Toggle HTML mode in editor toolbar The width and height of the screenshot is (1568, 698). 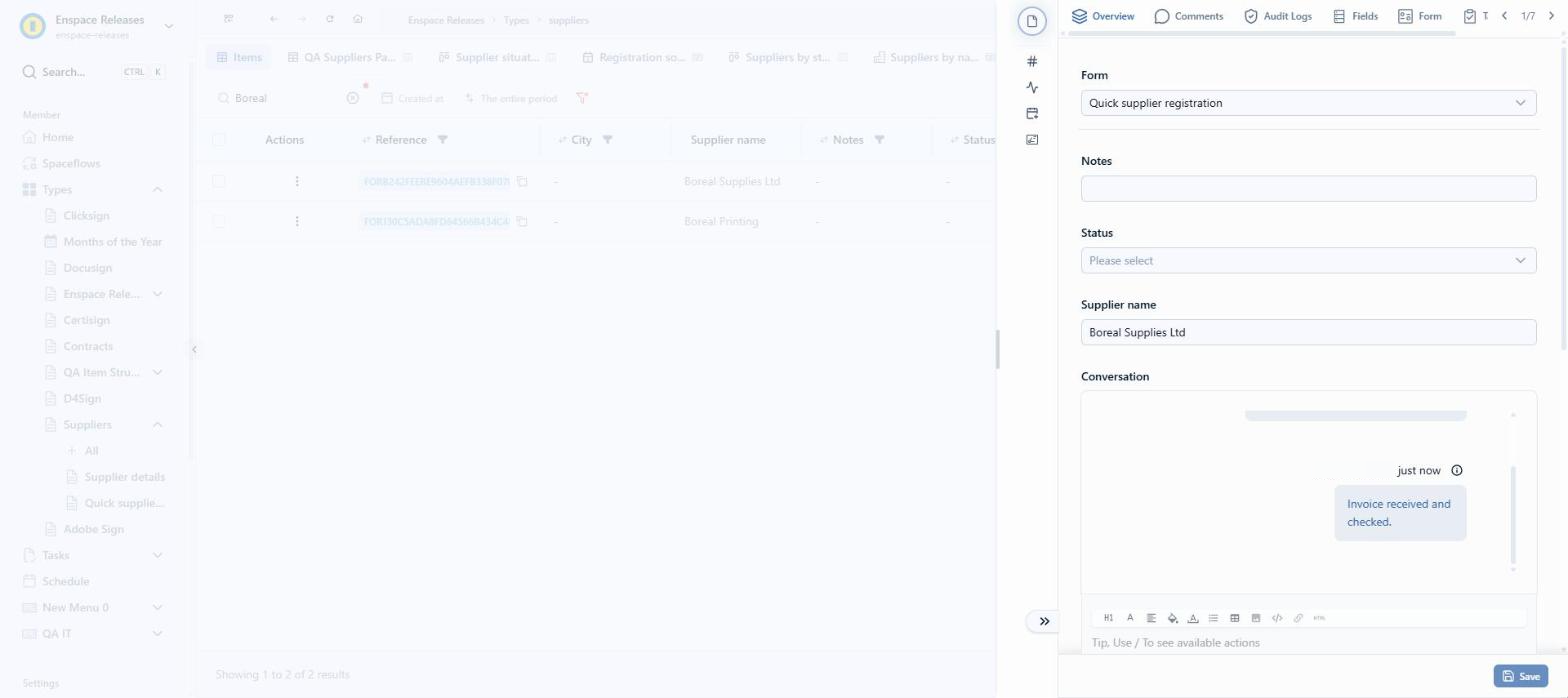tap(1319, 618)
